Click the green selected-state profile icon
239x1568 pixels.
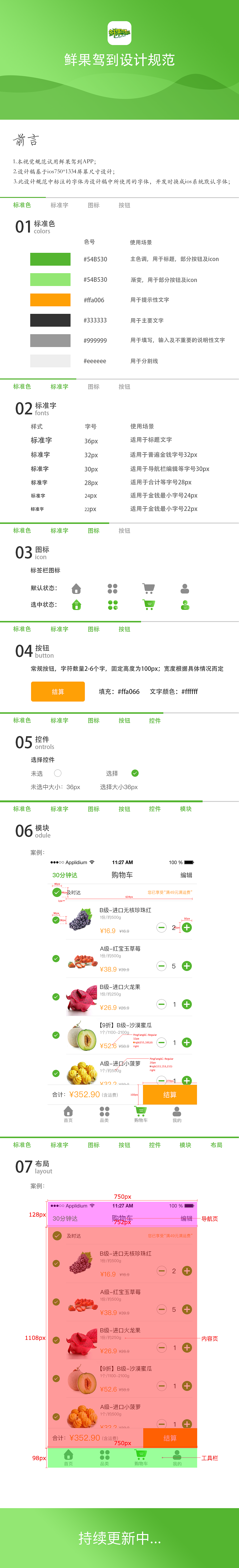tap(185, 605)
